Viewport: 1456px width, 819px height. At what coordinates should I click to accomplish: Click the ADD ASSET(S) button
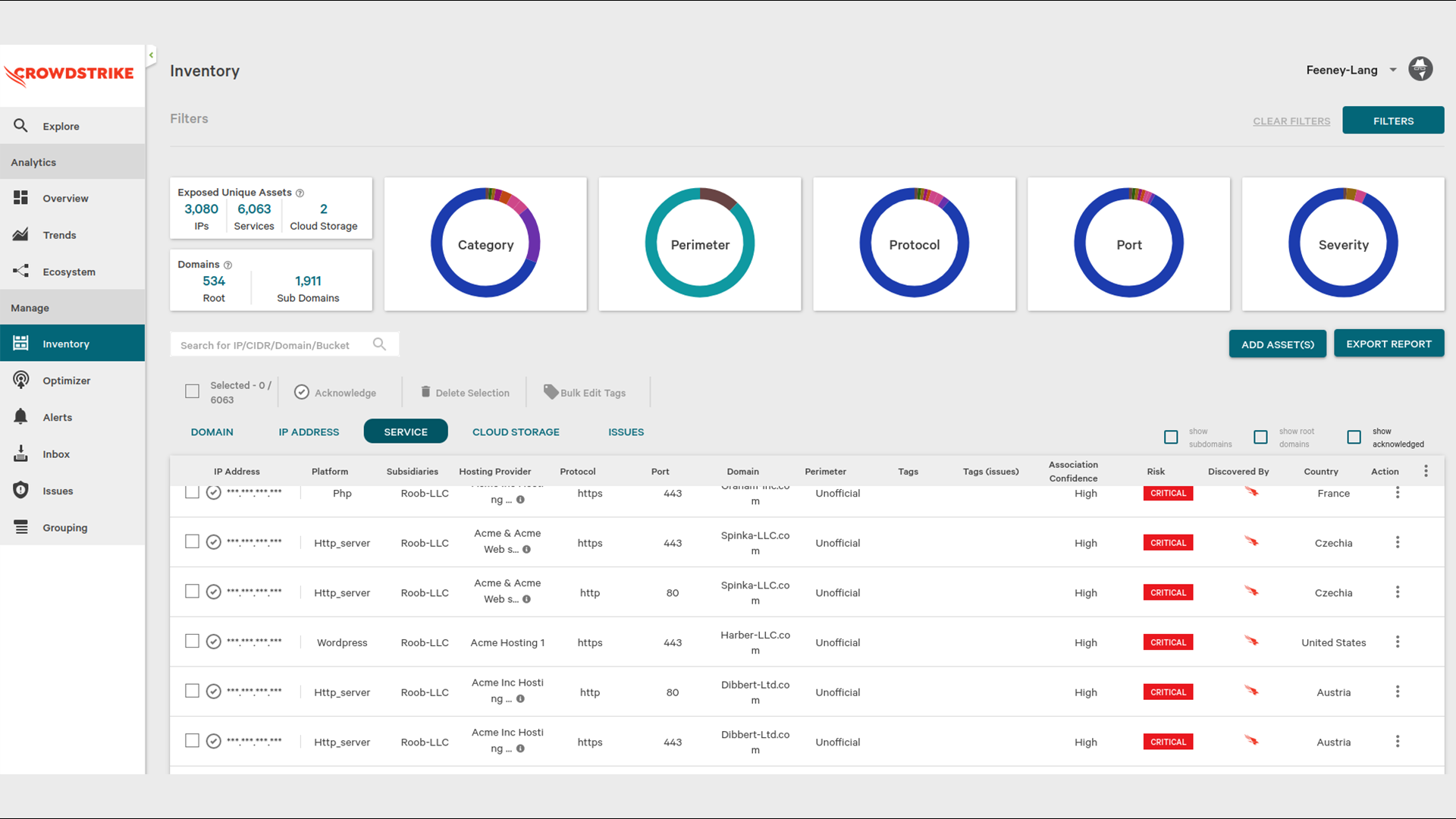(1278, 344)
